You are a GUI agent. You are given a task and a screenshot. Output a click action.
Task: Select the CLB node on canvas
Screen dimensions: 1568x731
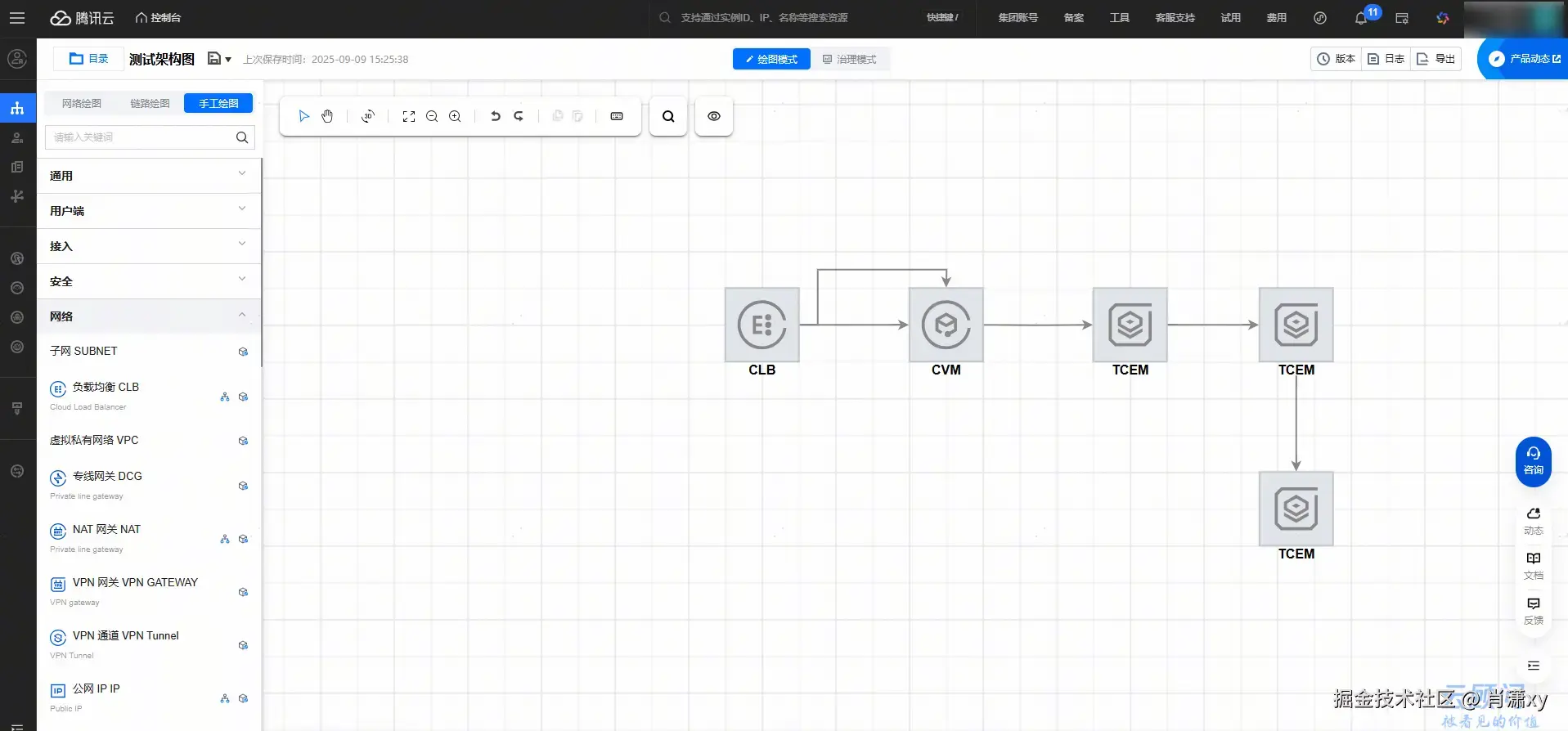pos(762,325)
